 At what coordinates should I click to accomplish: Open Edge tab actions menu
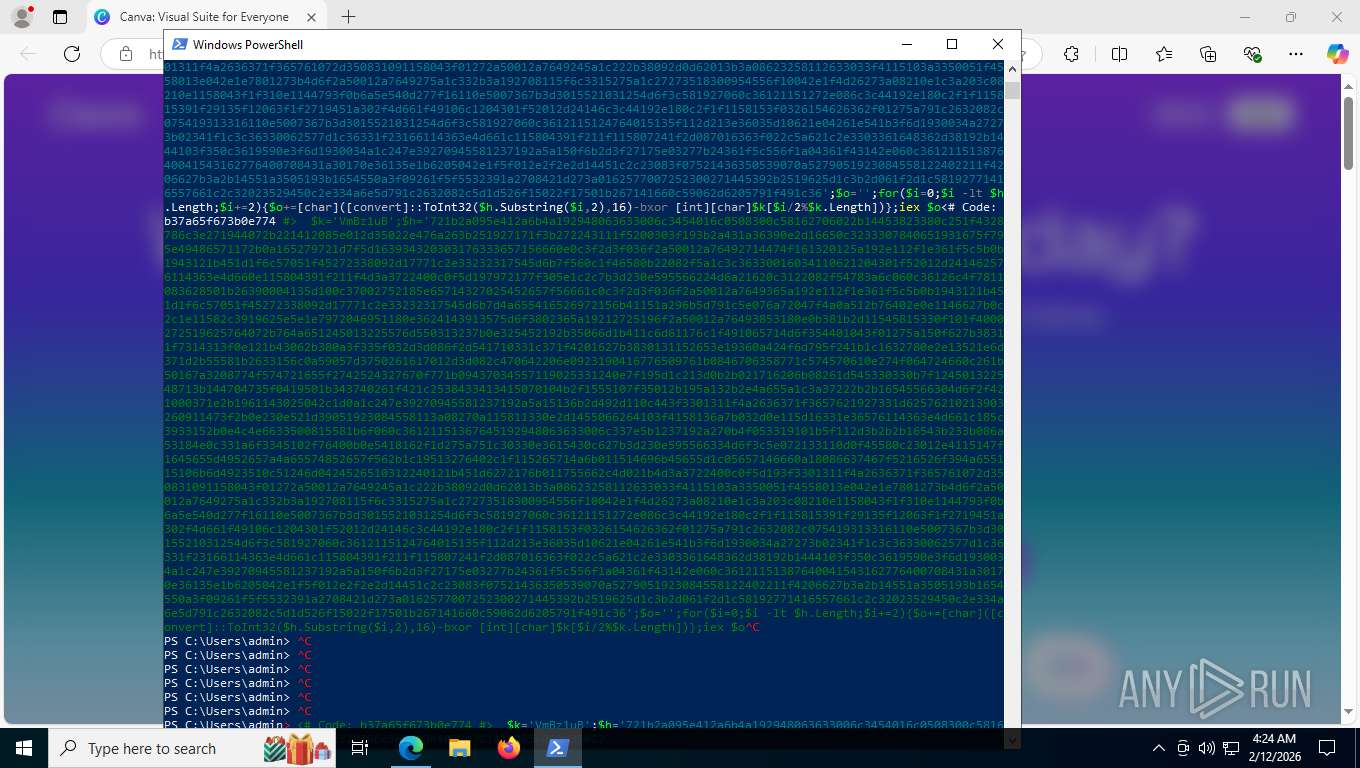60,17
